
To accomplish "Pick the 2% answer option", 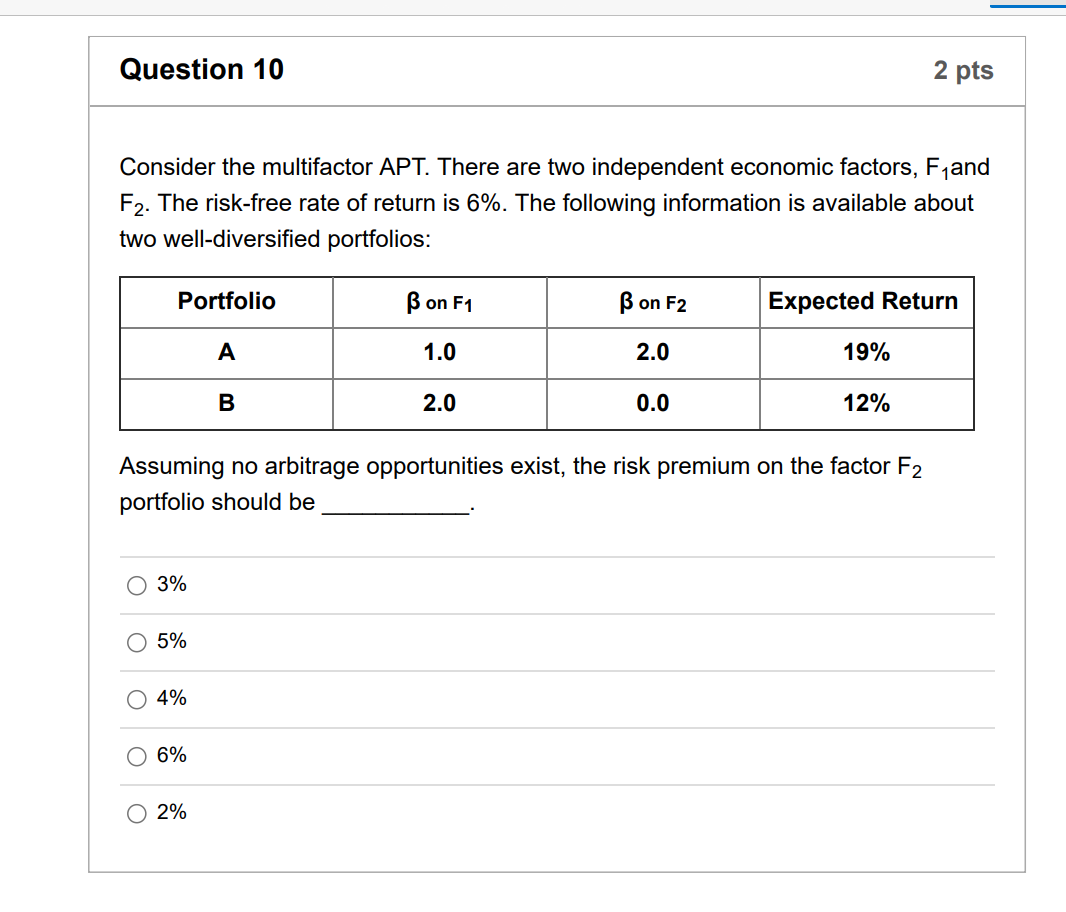I will [x=137, y=813].
